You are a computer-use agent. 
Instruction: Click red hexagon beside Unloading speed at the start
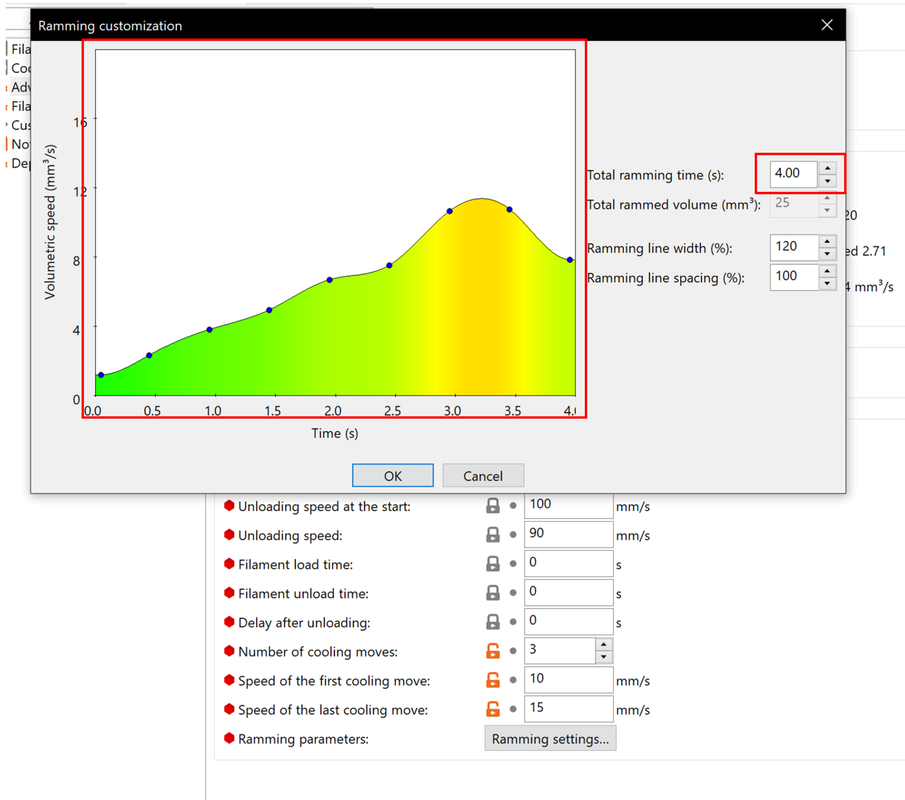pyautogui.click(x=229, y=505)
